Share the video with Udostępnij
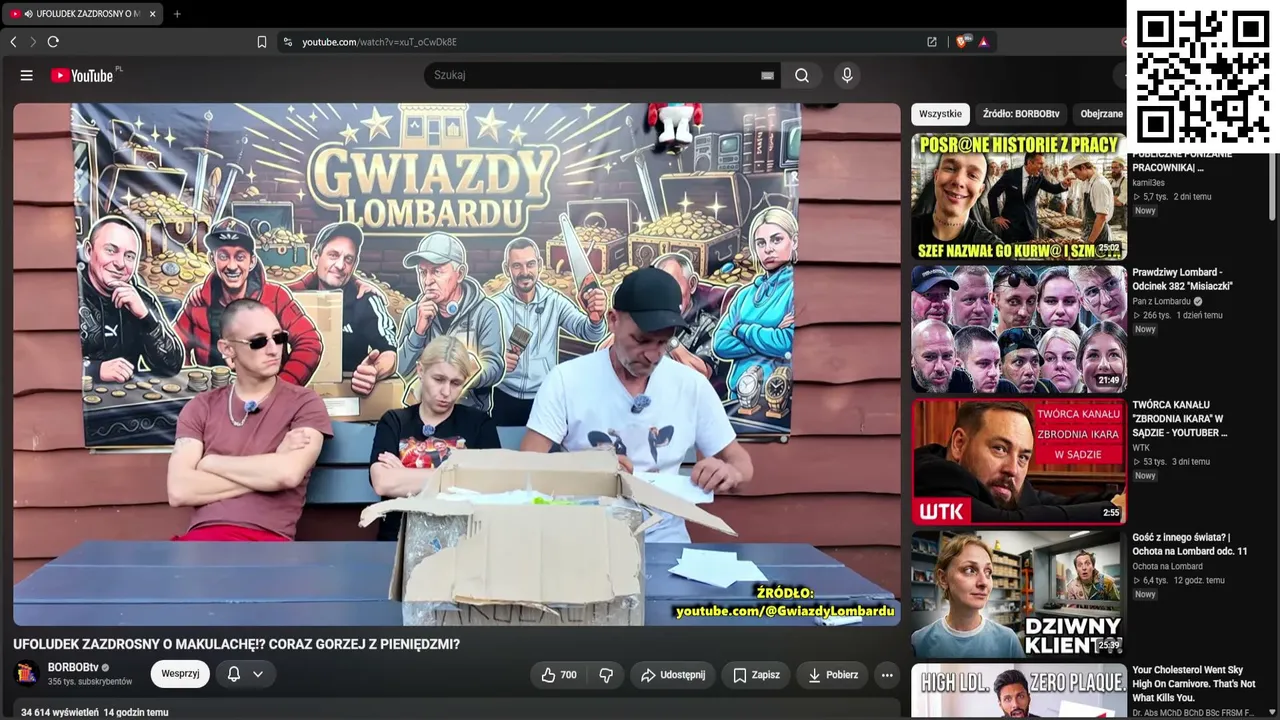 coord(673,675)
